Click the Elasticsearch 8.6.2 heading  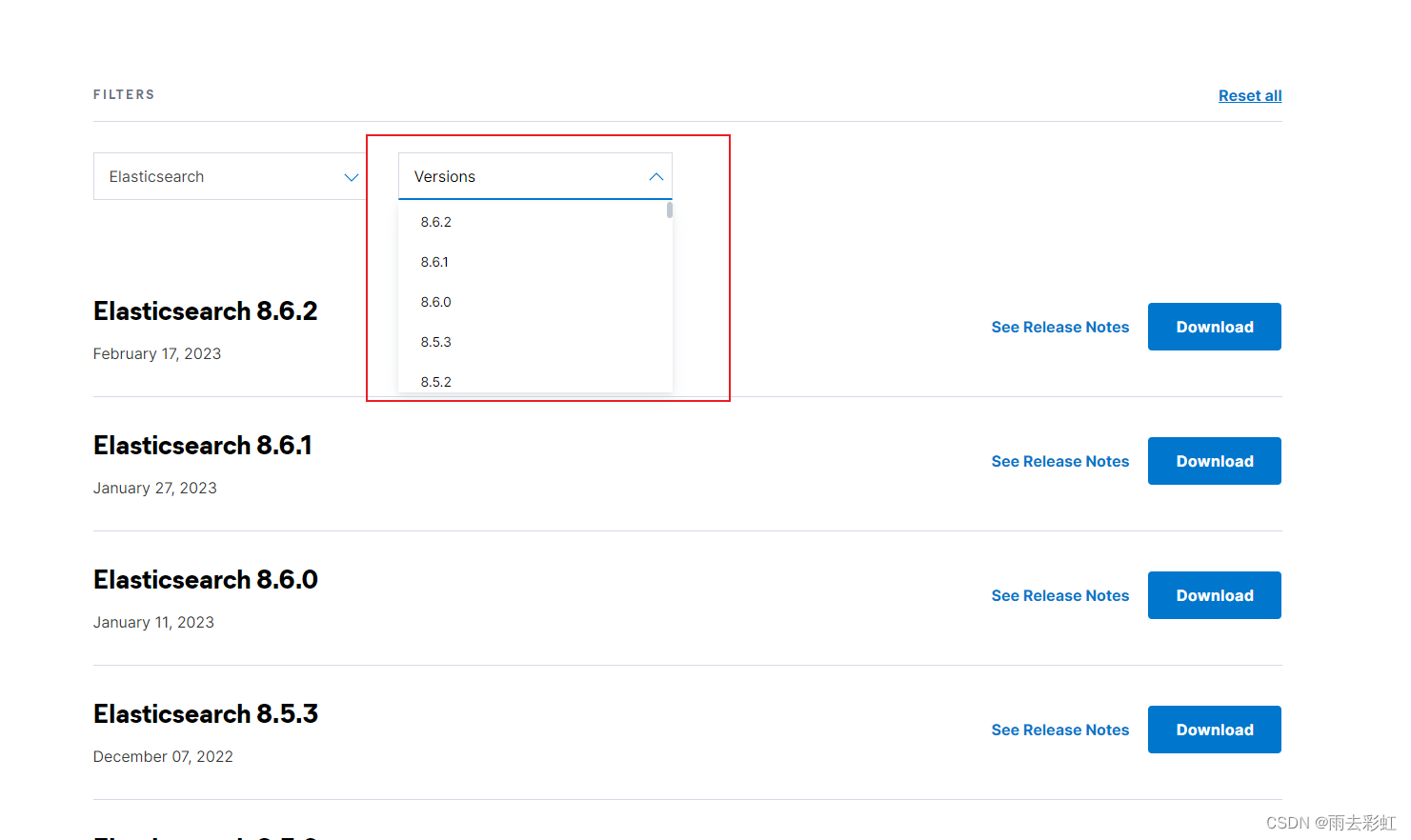coord(206,311)
